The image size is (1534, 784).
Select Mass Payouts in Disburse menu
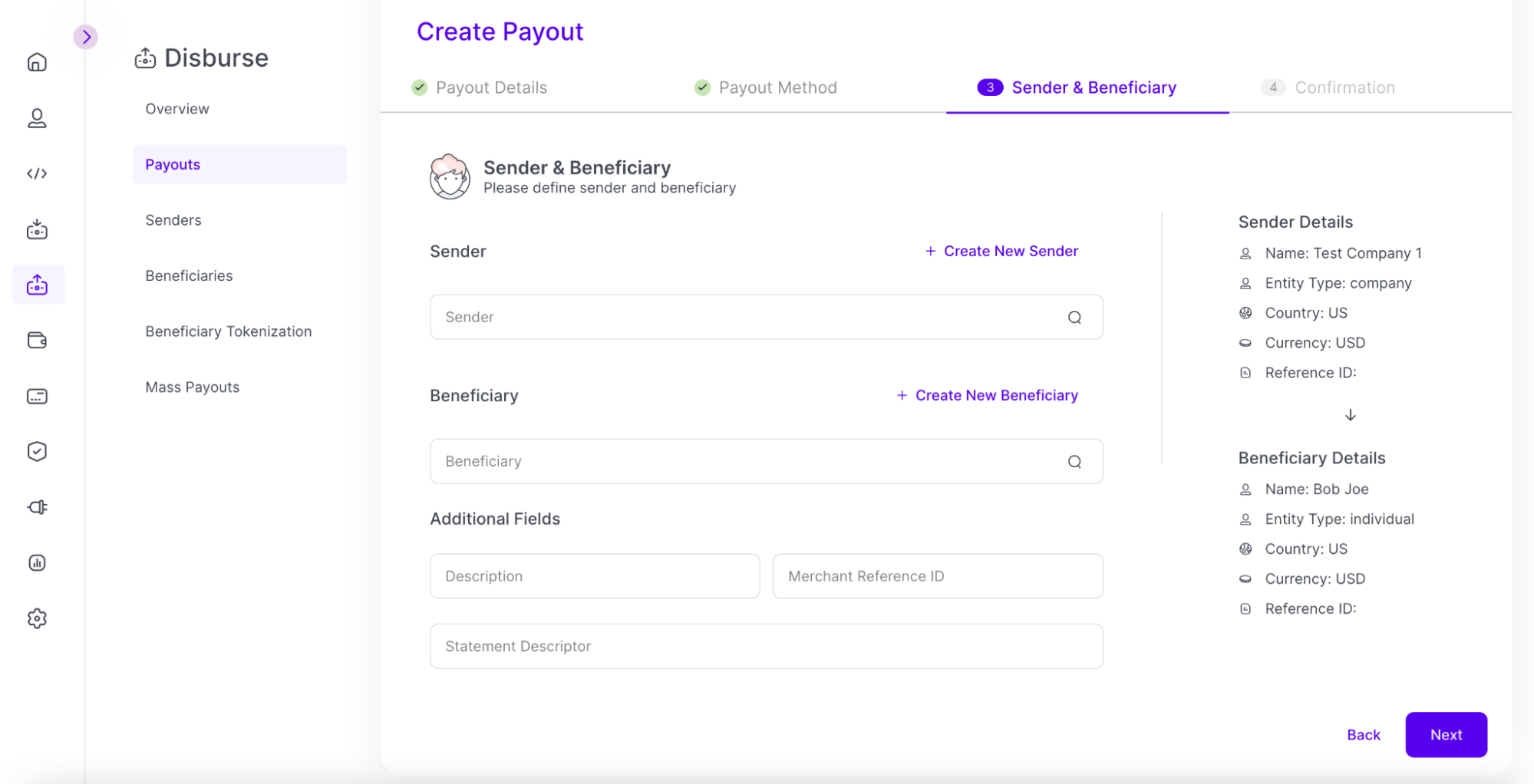click(193, 387)
